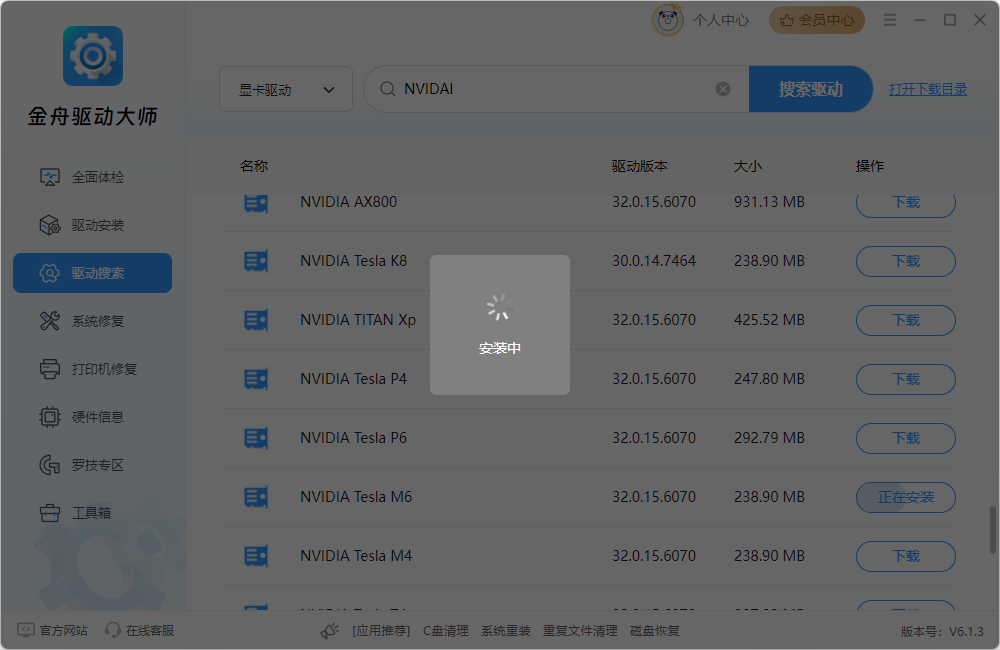The image size is (1000, 650).
Task: Open 个人中心
Action: (721, 20)
